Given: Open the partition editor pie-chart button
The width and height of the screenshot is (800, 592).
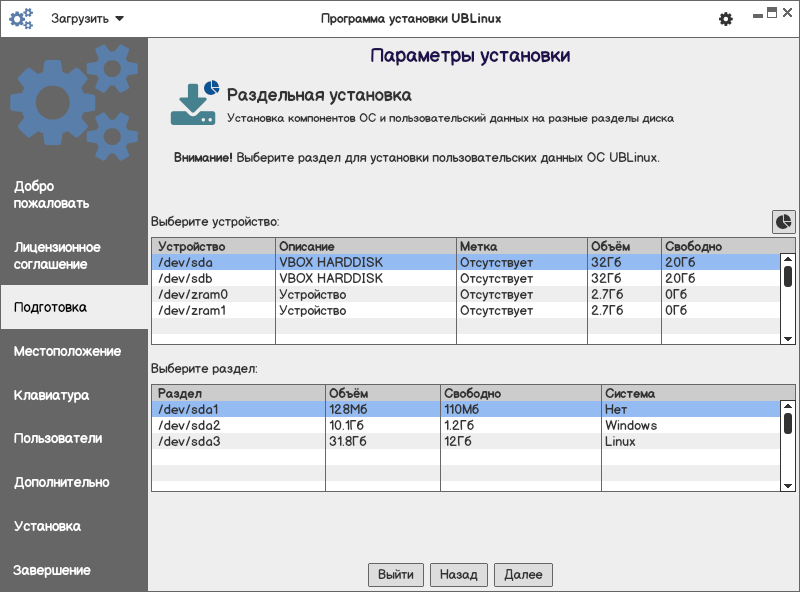Looking at the screenshot, I should pos(783,222).
